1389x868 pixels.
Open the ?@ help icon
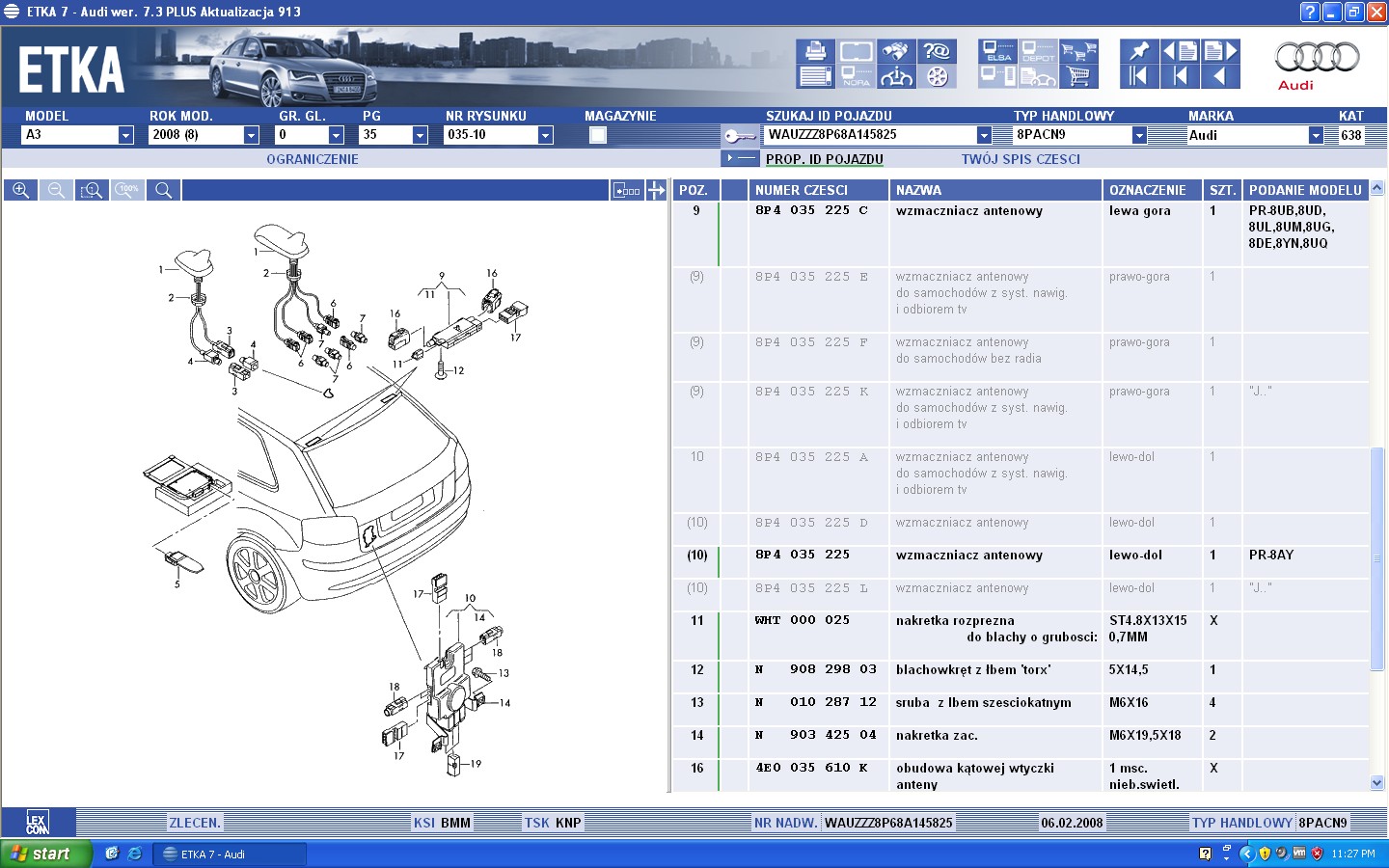(937, 51)
